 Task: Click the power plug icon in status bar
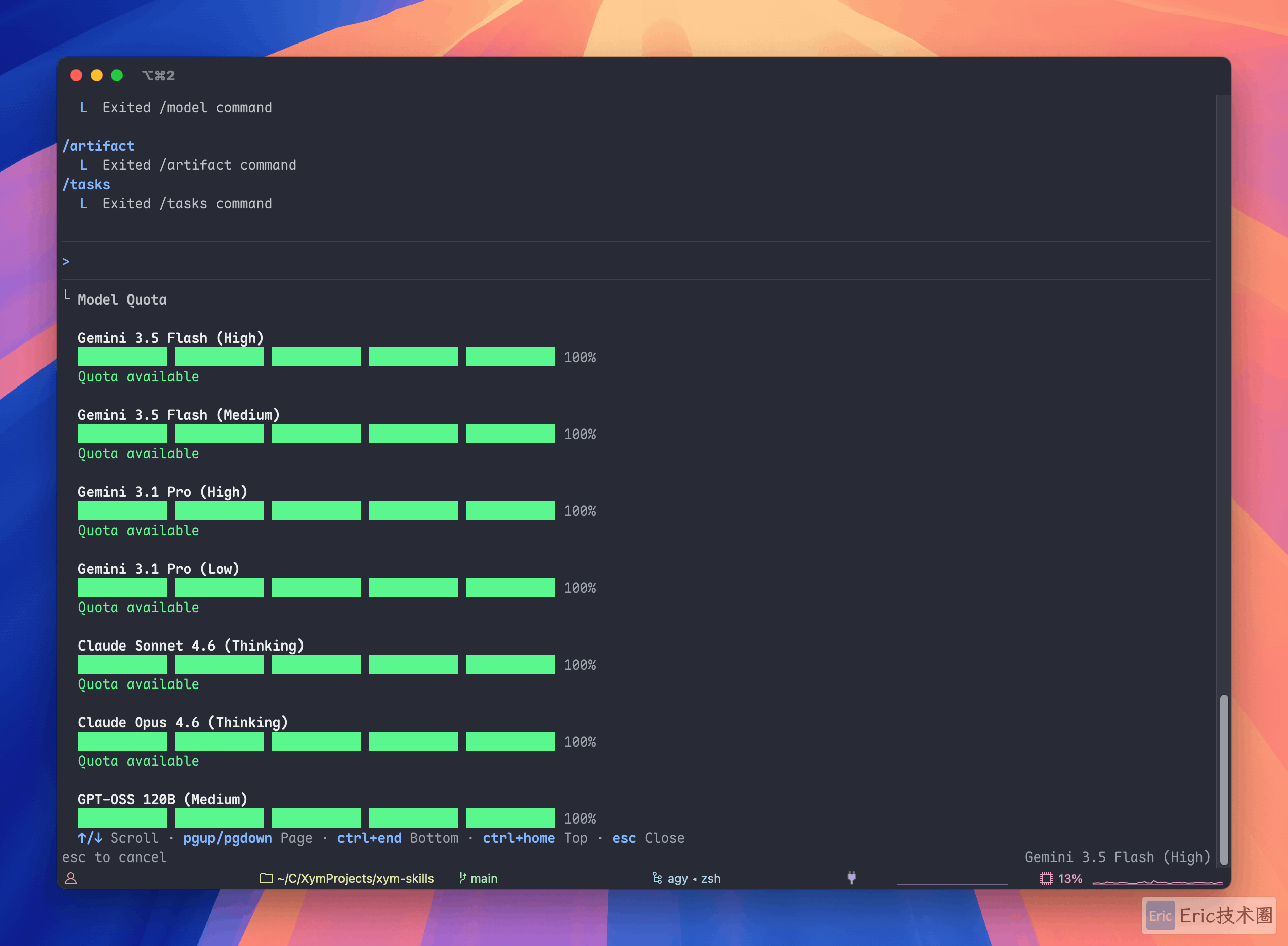[x=851, y=877]
